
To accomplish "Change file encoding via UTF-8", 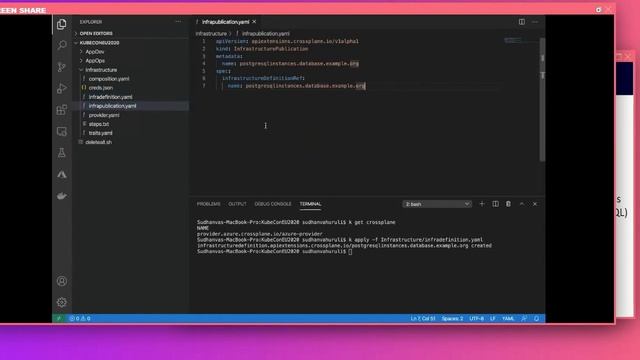I will pos(476,318).
